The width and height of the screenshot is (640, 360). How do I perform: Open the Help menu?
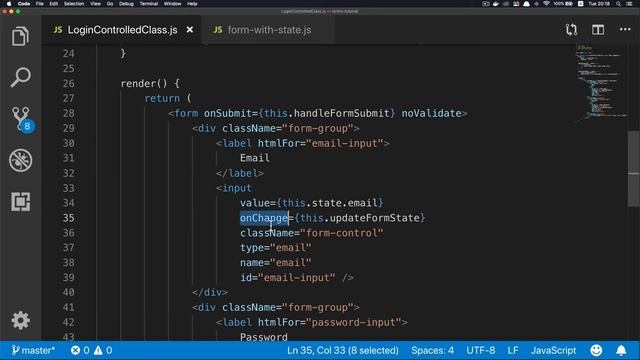pos(192,4)
